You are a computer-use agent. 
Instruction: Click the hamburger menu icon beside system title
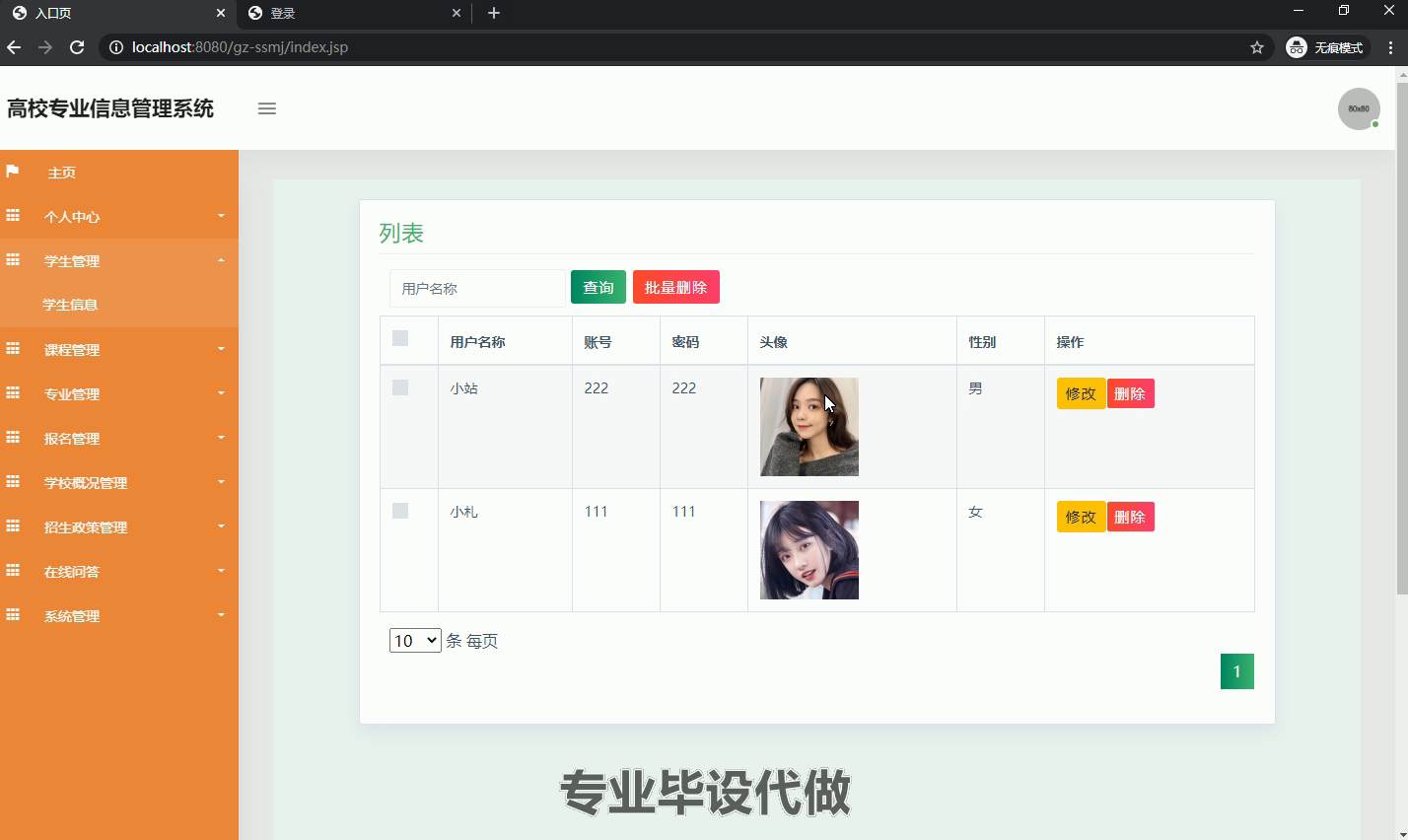(267, 108)
